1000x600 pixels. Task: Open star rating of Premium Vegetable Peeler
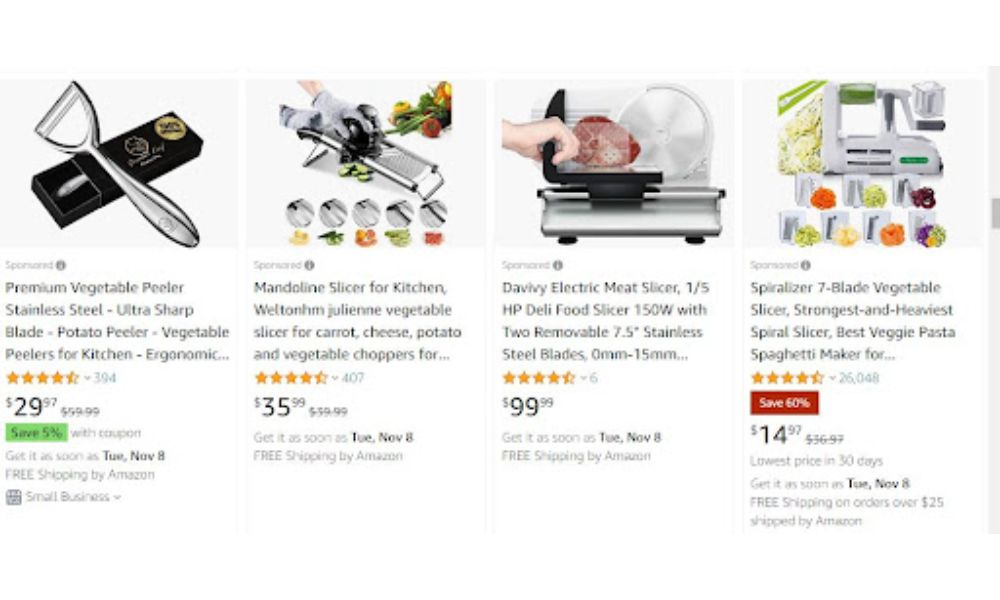click(42, 377)
